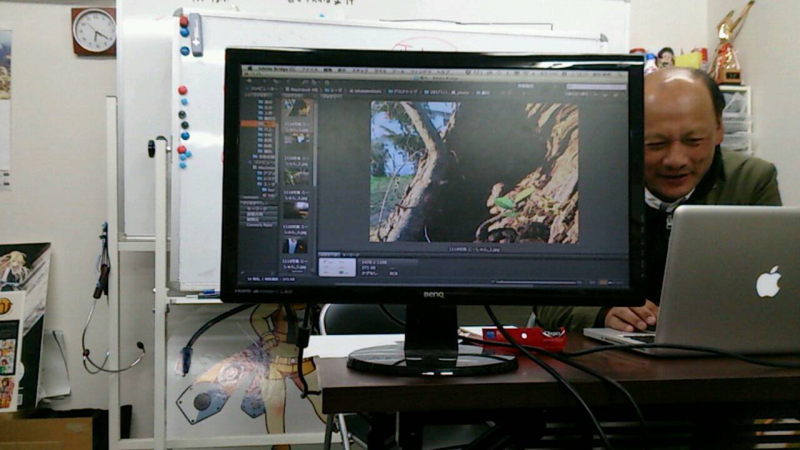Click the back arrow in the Bridge toolbar

point(249,81)
